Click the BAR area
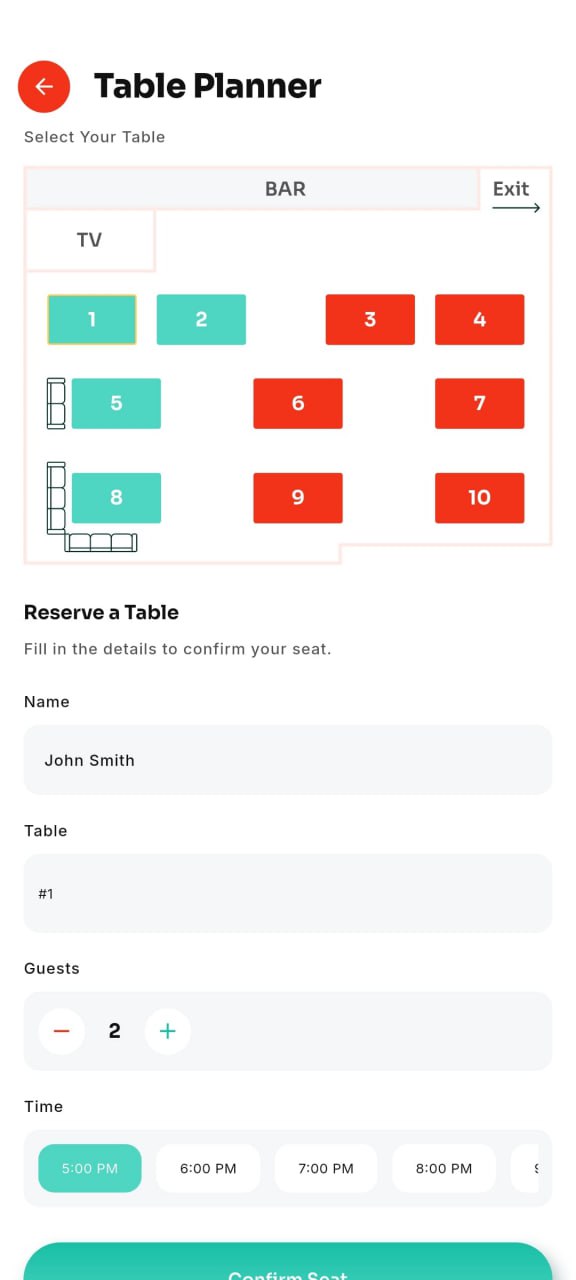 (286, 188)
